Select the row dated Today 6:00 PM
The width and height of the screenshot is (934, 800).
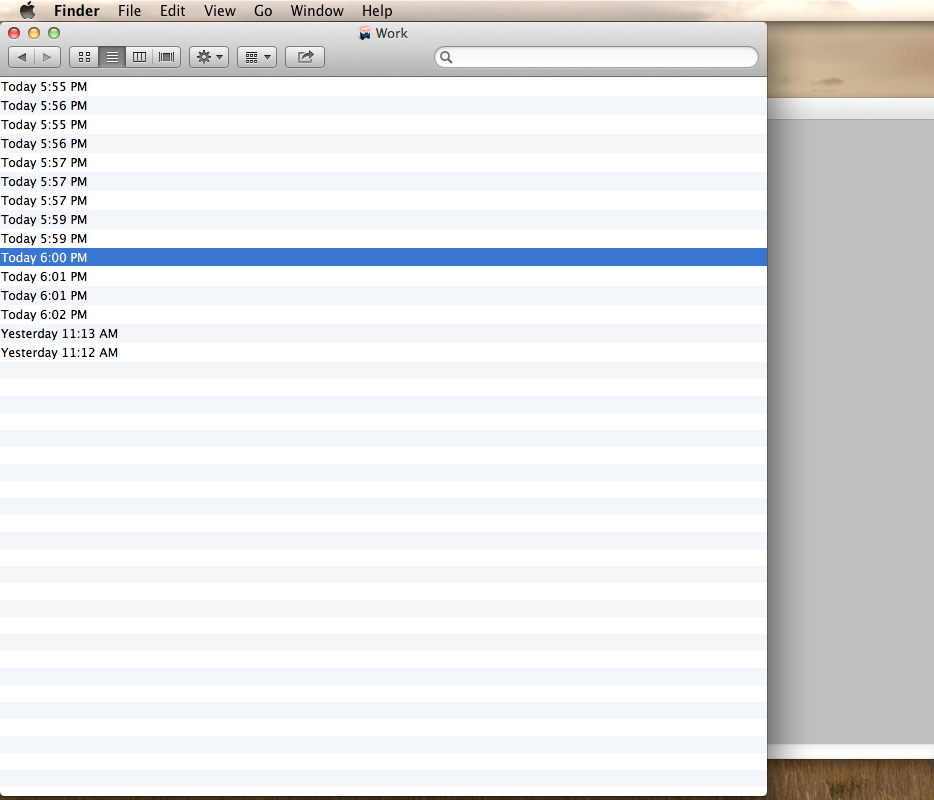point(383,257)
